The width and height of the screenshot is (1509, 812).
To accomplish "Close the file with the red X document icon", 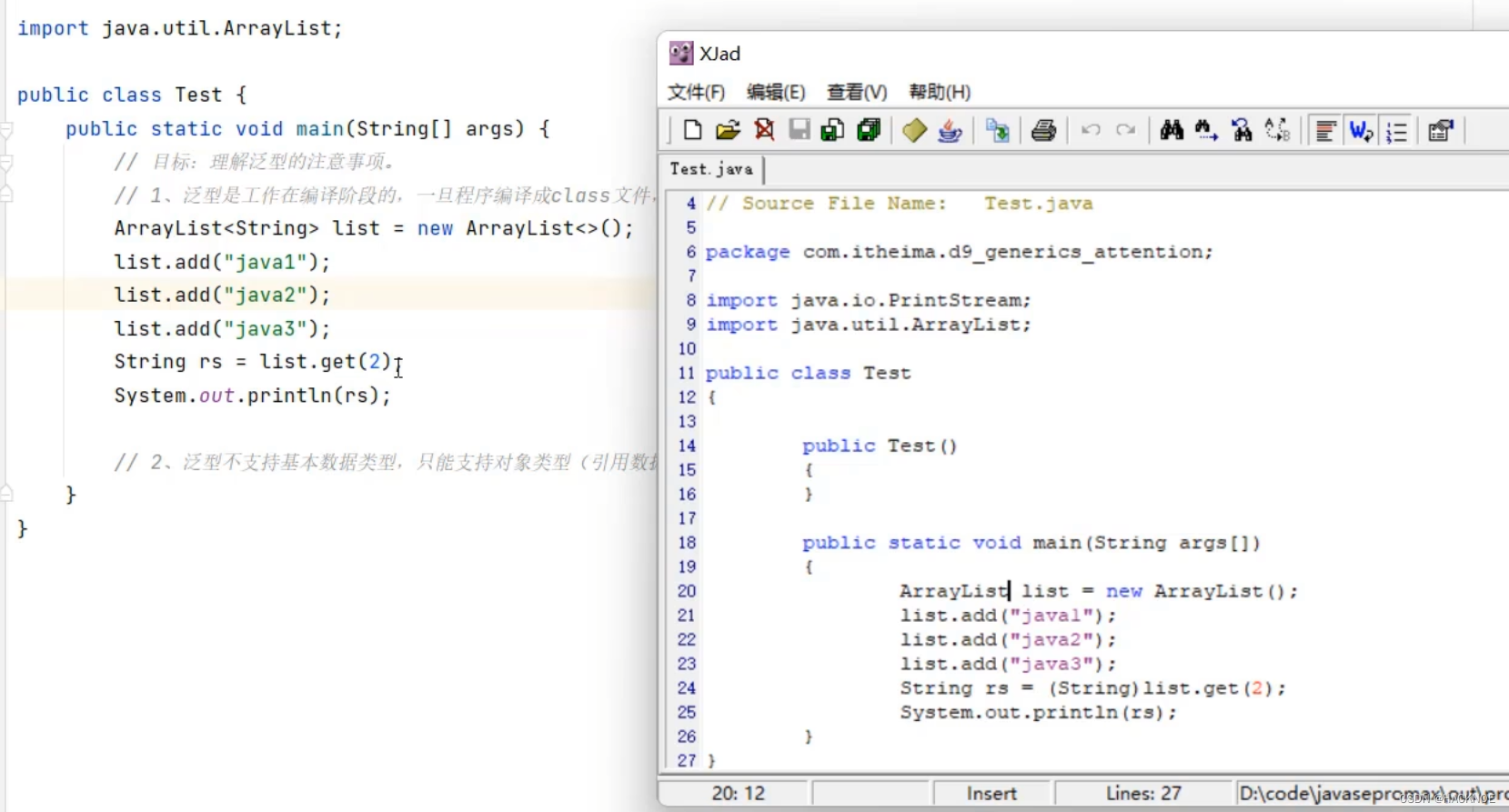I will (764, 130).
